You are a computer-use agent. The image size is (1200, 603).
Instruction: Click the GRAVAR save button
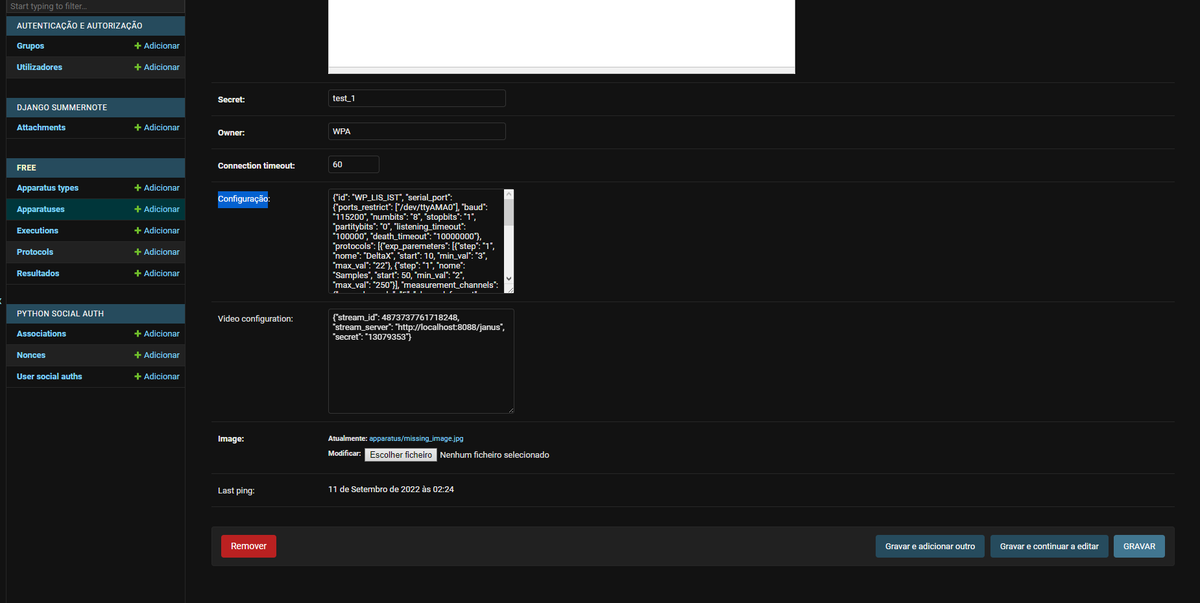[x=1139, y=546]
